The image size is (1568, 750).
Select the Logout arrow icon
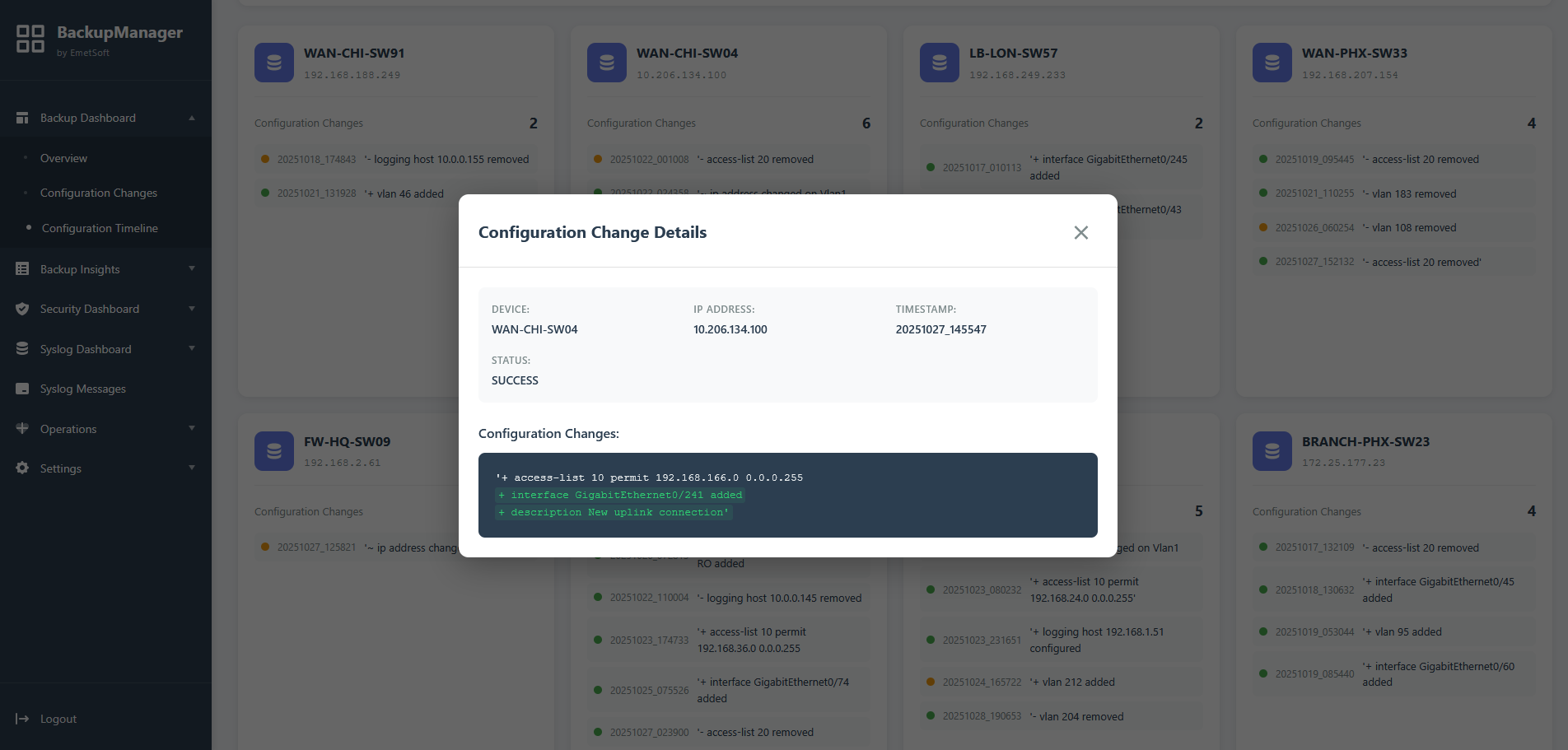(22, 719)
